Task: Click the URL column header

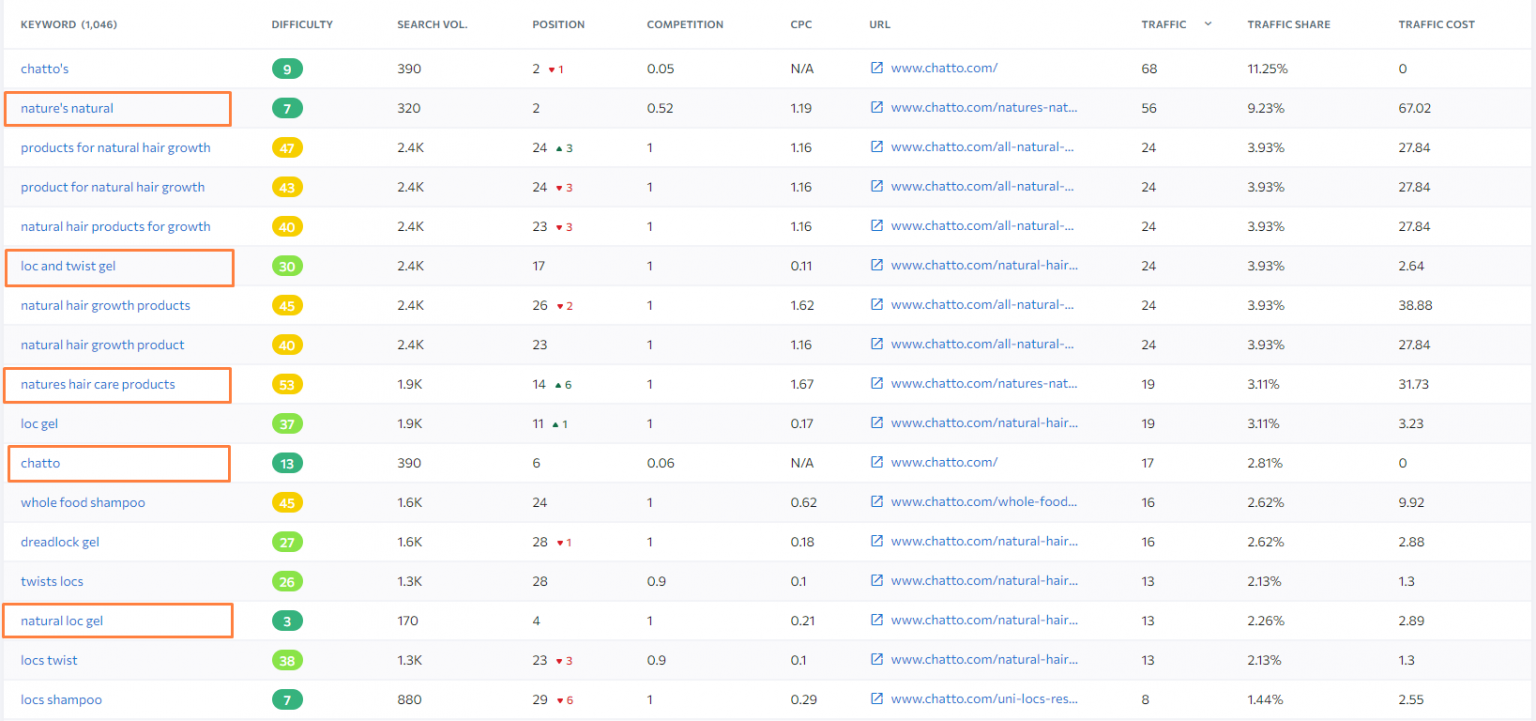Action: [x=880, y=25]
